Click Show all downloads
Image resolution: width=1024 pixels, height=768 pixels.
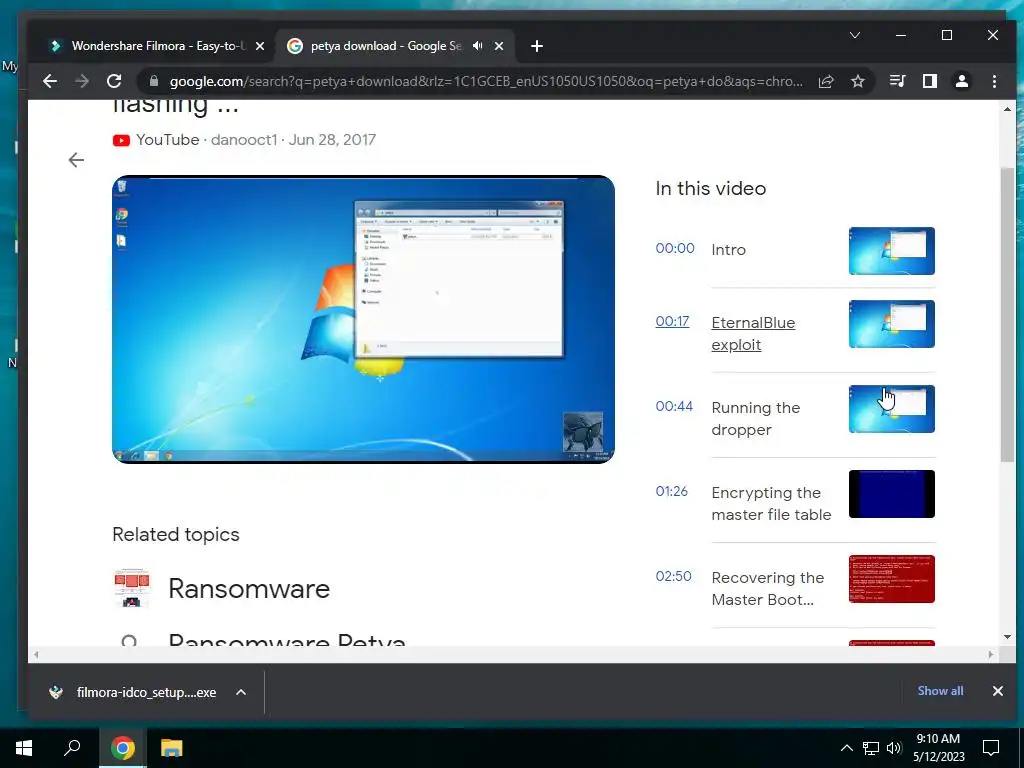pos(940,691)
